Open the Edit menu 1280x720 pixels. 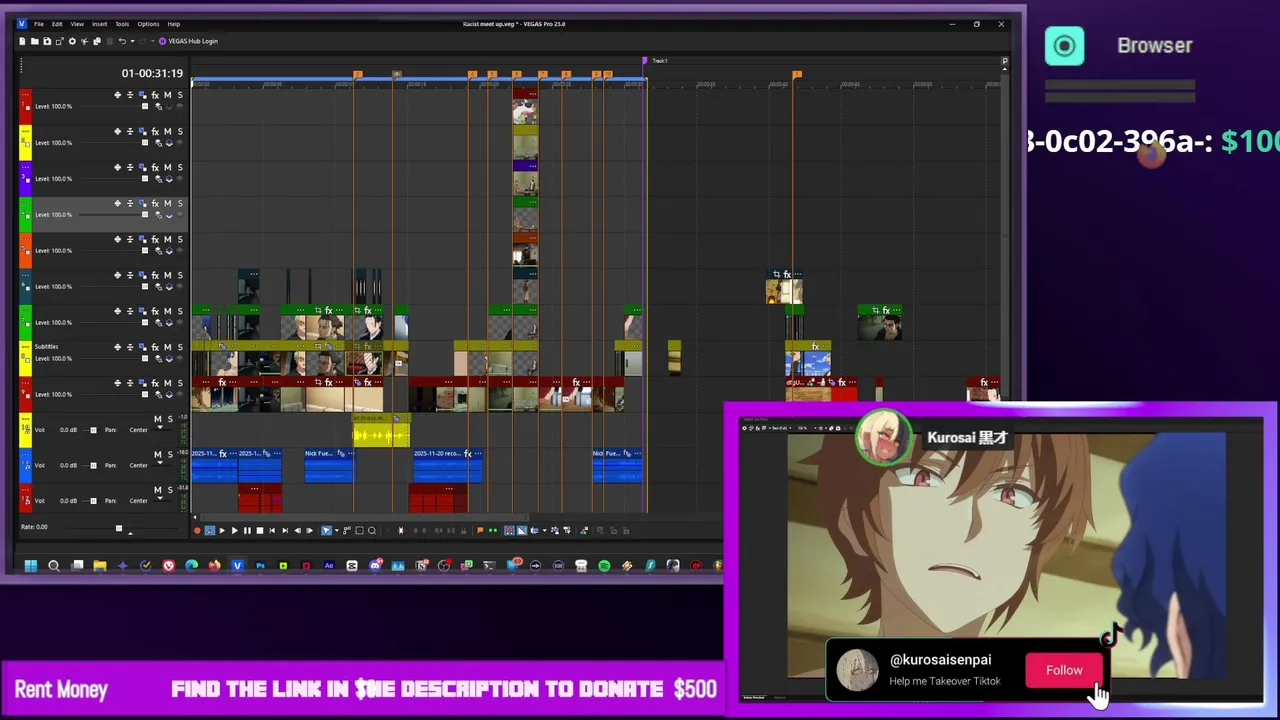57,24
